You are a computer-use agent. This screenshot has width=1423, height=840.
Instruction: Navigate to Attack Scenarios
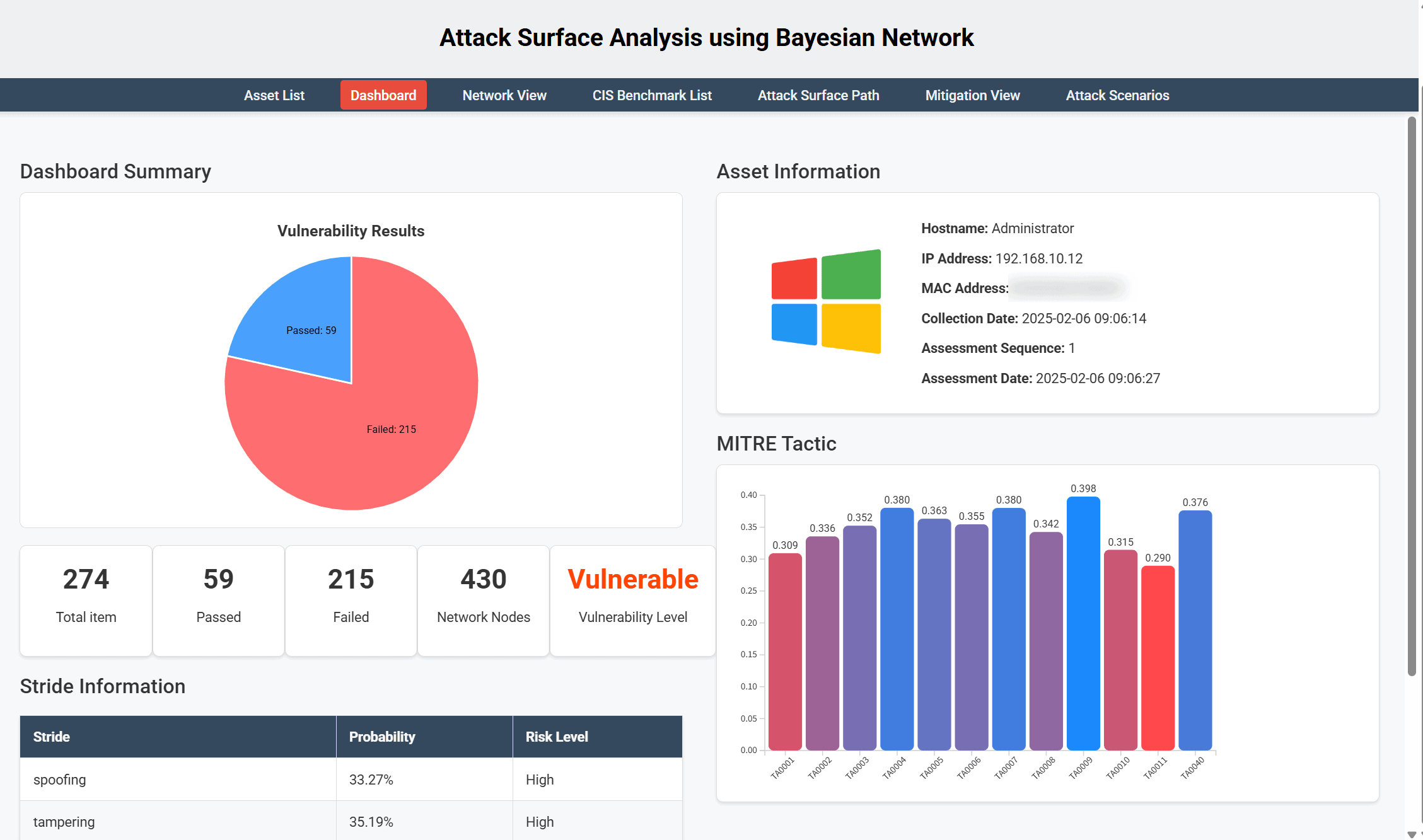coord(1117,95)
